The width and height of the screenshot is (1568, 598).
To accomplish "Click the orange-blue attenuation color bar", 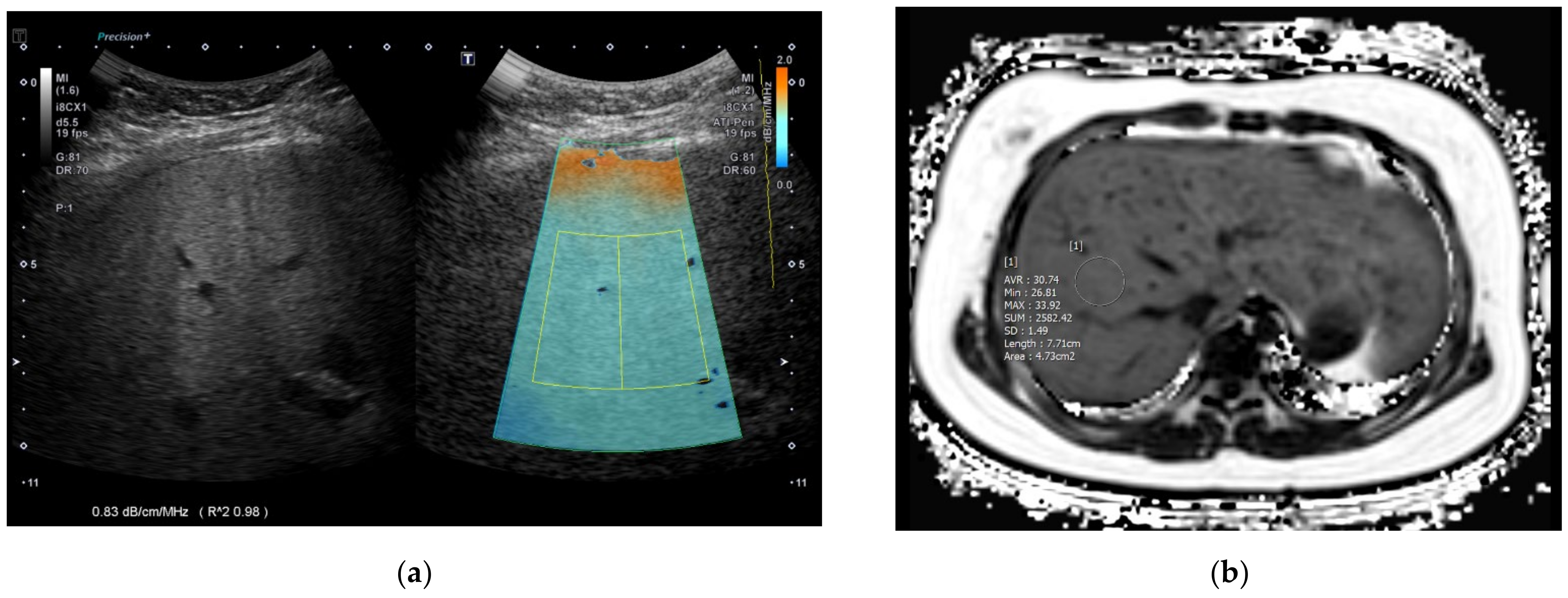I will coord(781,117).
